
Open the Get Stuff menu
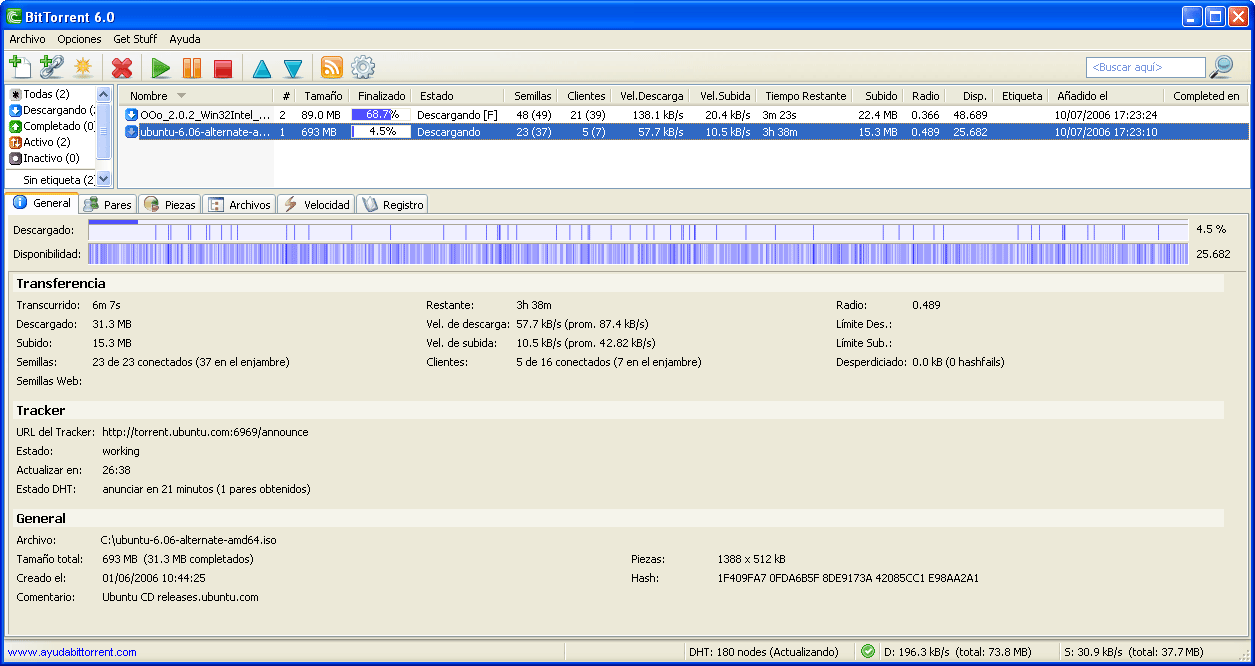pyautogui.click(x=135, y=39)
